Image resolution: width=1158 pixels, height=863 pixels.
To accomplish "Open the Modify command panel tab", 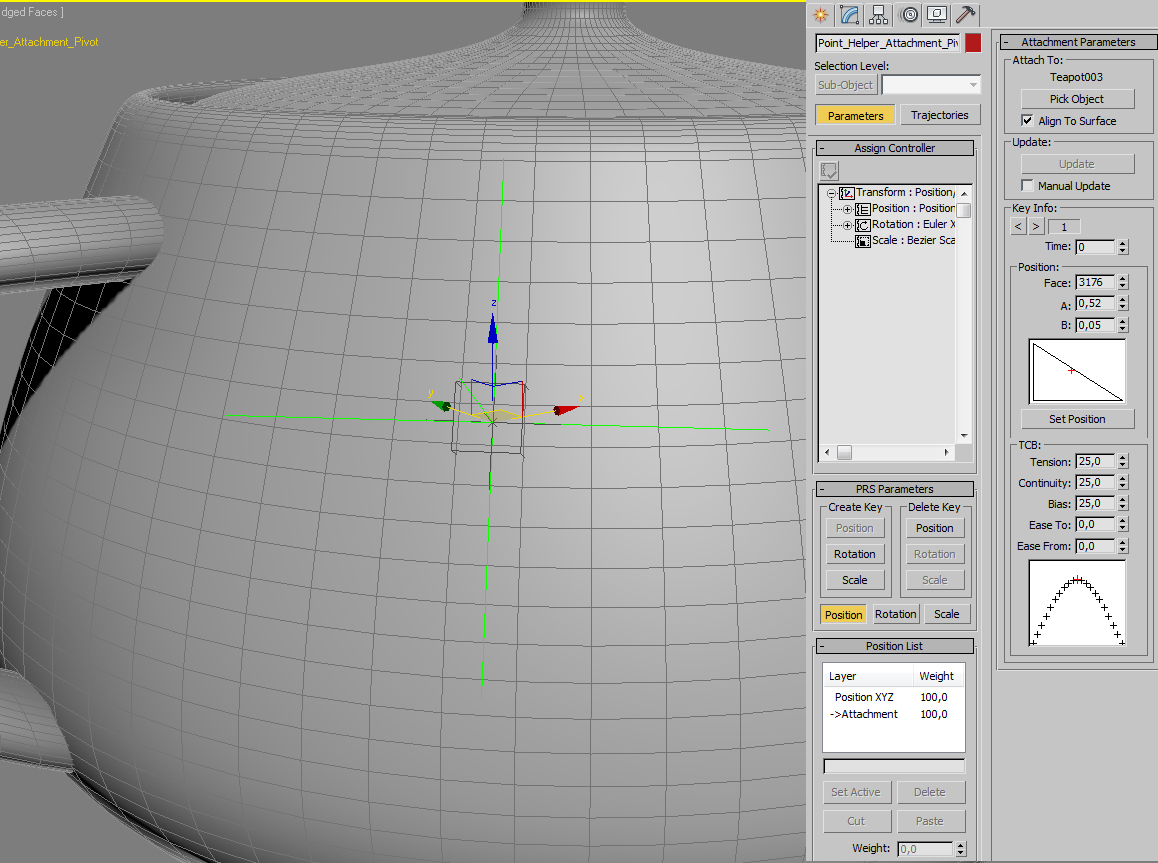I will tap(850, 14).
